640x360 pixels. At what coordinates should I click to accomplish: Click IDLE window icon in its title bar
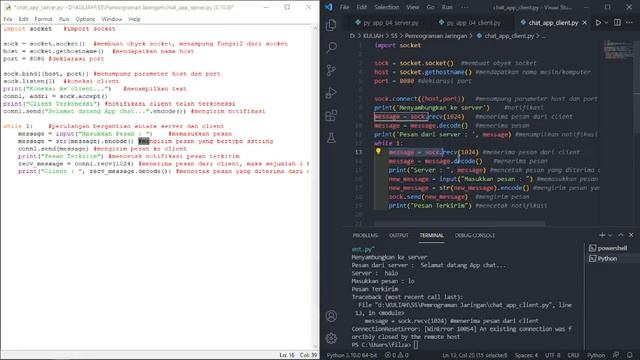coord(7,7)
